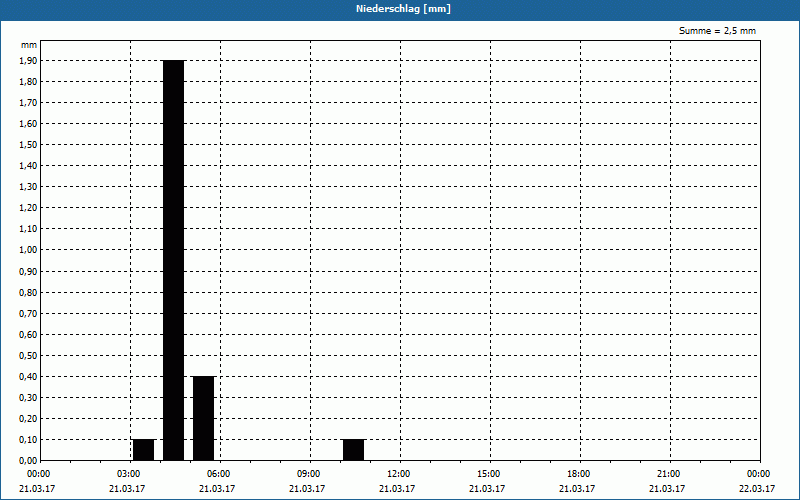The image size is (800, 500).
Task: Choose the 0,30 y-axis value
Action: click(28, 398)
